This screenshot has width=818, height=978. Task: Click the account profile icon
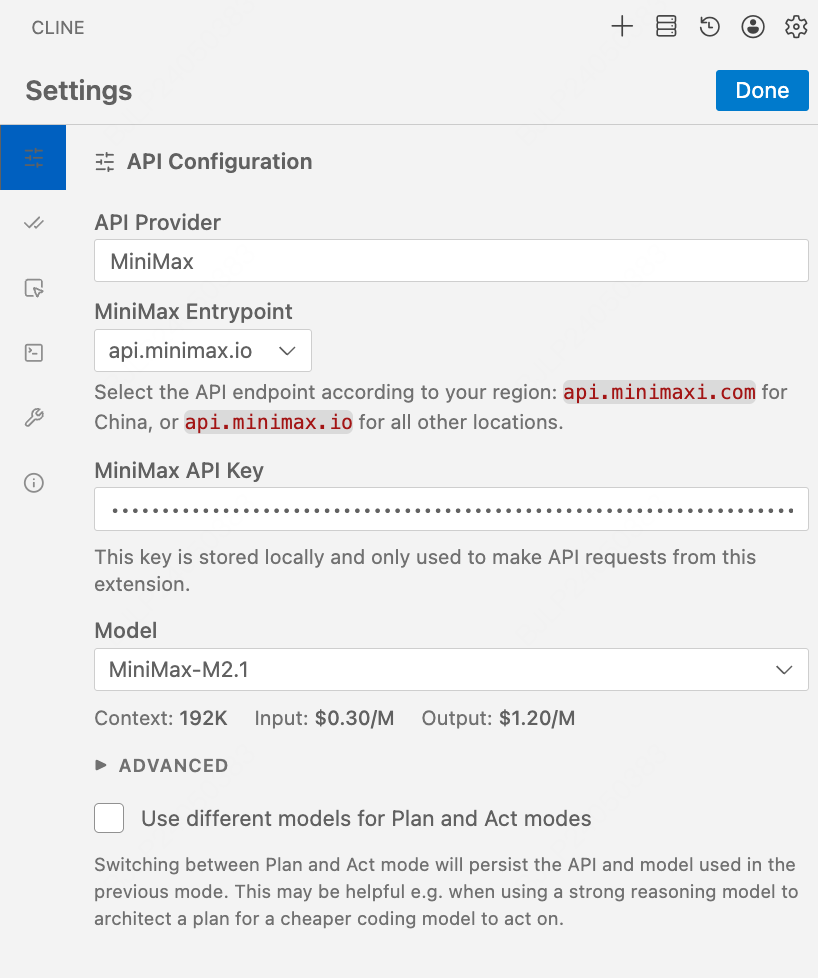(x=753, y=27)
